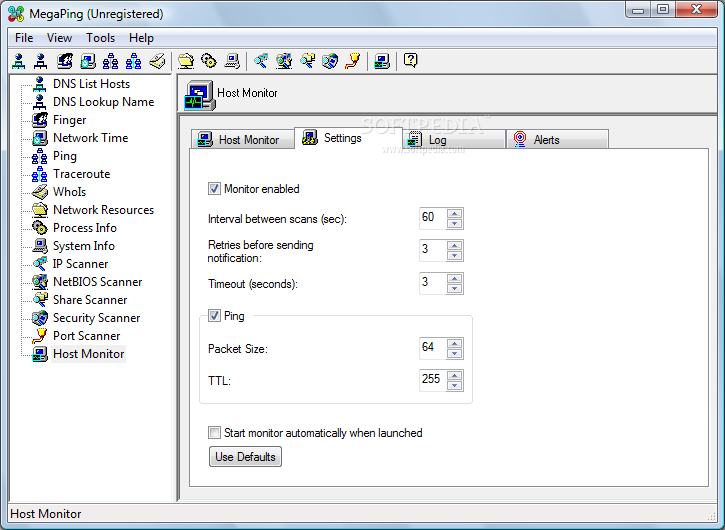
Task: Select Security Scanner in sidebar tree
Action: point(97,318)
